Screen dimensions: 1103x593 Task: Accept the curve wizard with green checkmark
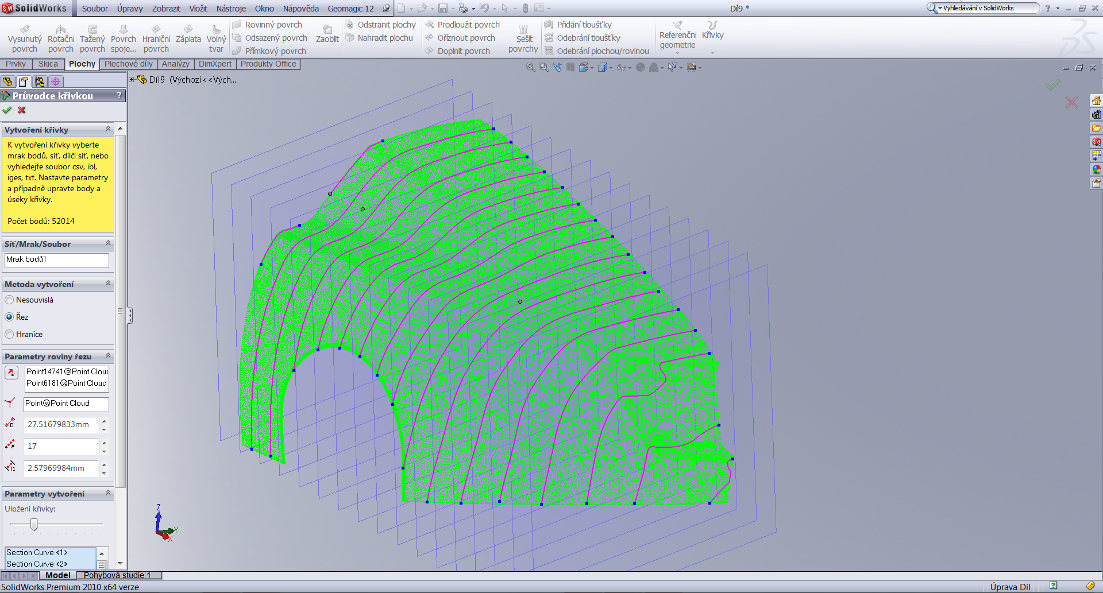point(8,110)
